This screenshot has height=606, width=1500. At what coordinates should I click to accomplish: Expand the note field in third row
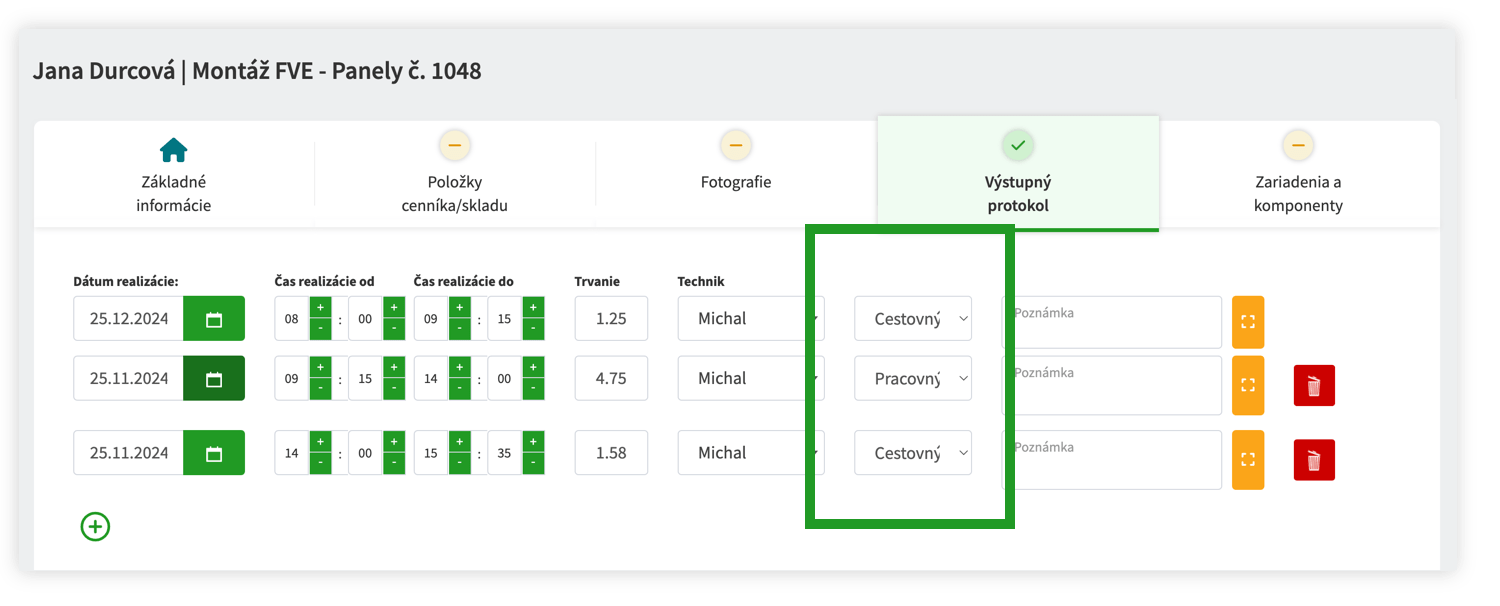pos(1248,460)
